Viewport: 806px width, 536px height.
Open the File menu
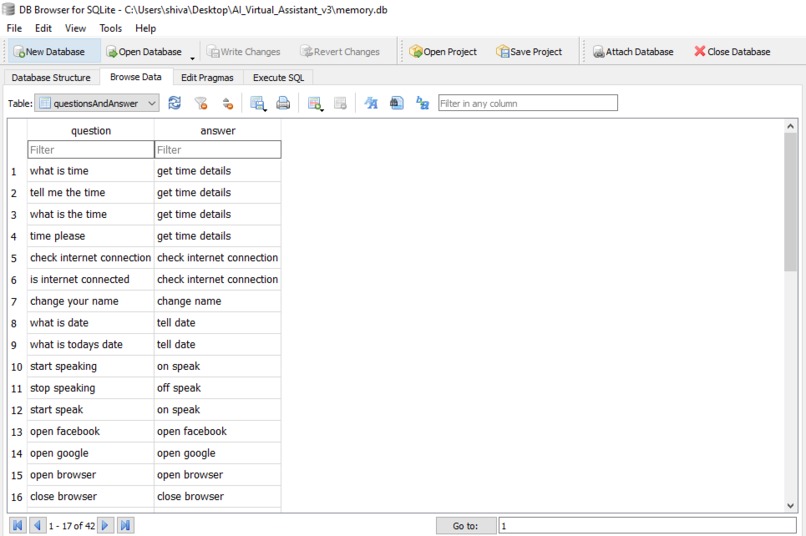[14, 28]
